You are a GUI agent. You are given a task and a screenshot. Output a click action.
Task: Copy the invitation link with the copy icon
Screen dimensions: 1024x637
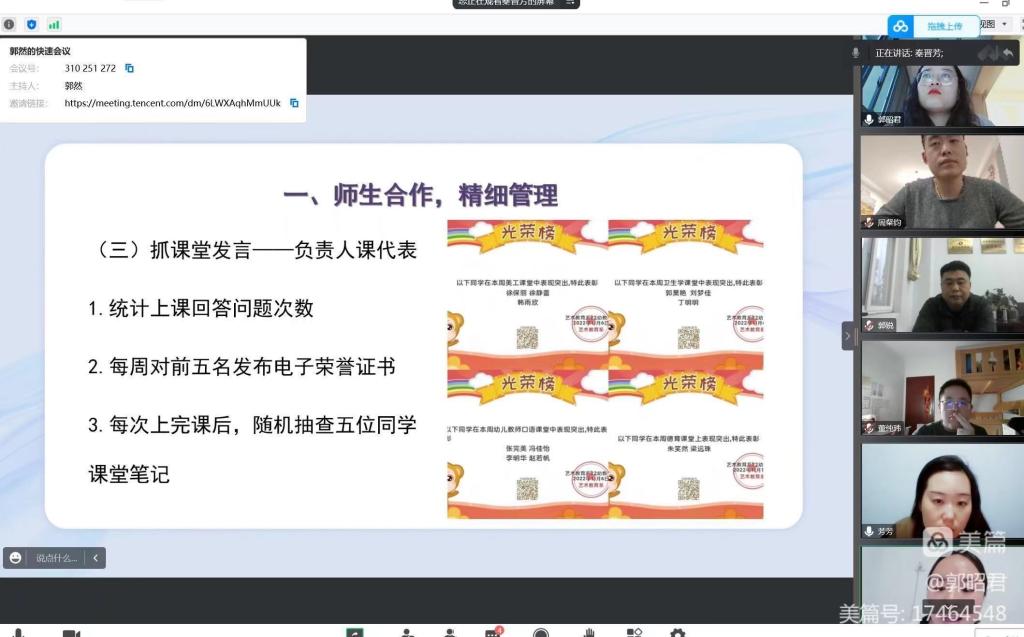(294, 103)
